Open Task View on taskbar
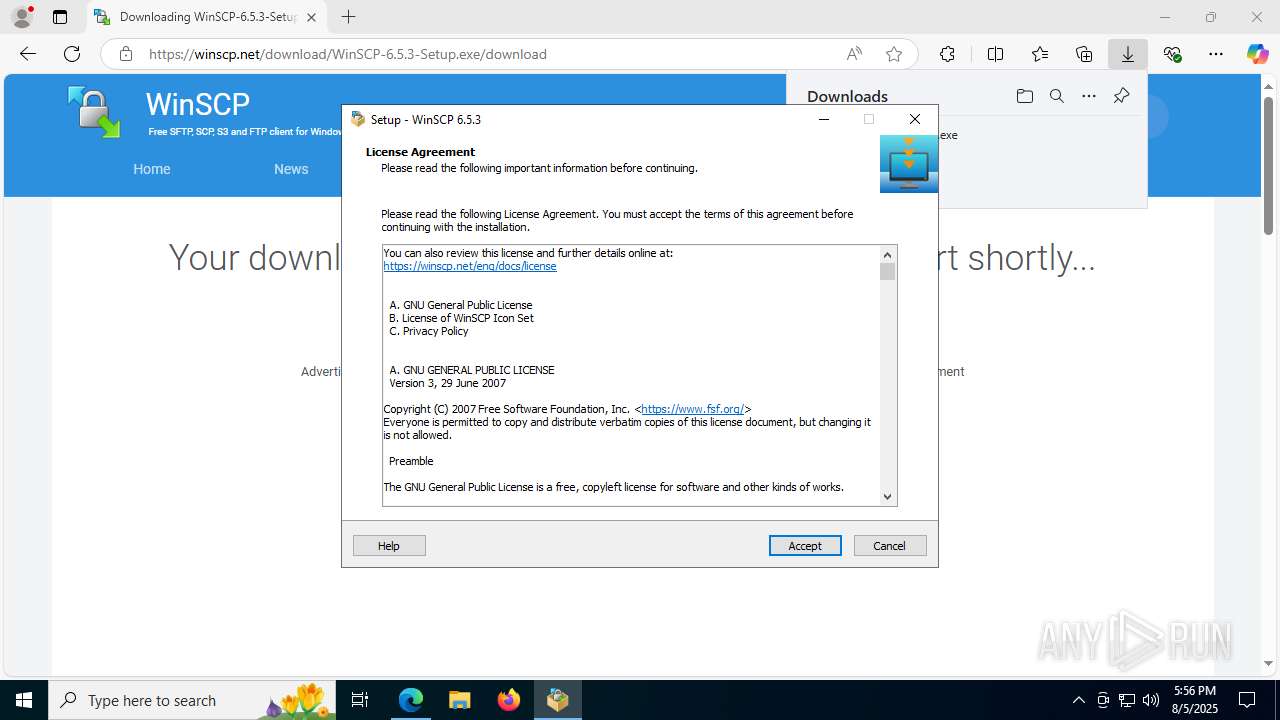Image resolution: width=1280 pixels, height=720 pixels. (x=361, y=700)
